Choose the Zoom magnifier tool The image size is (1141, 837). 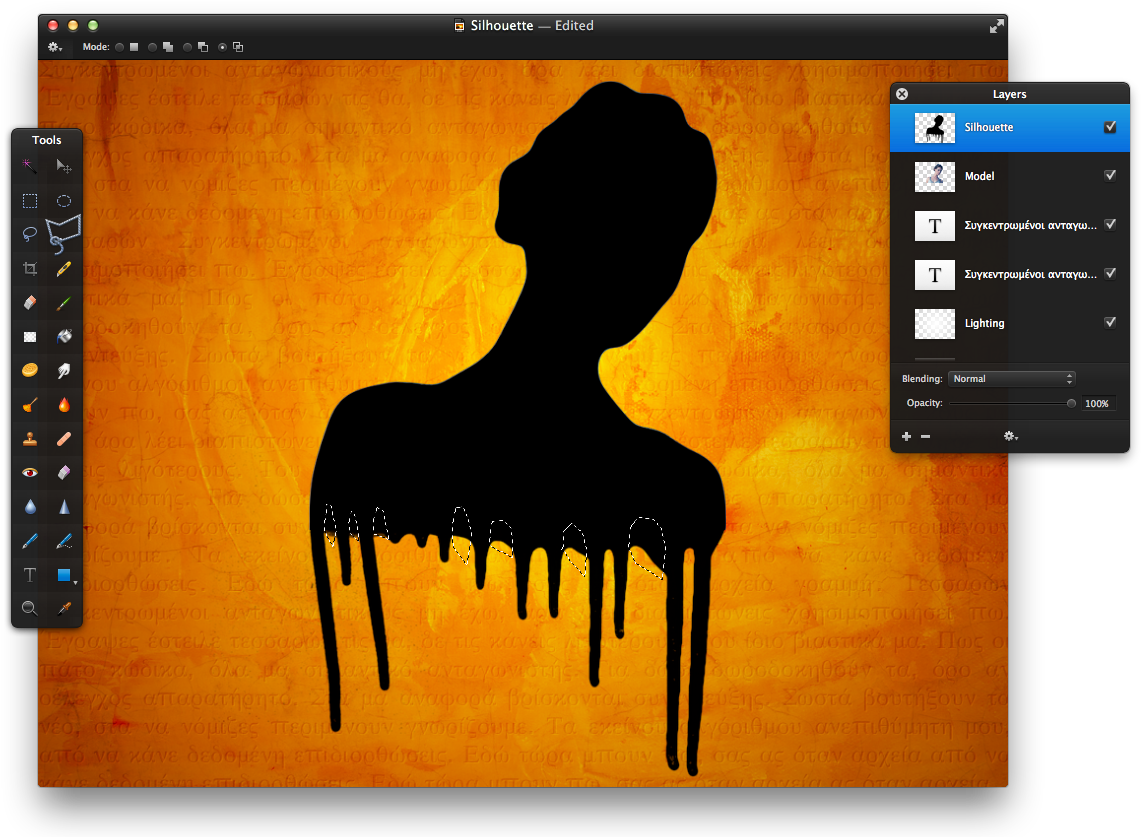[28, 607]
